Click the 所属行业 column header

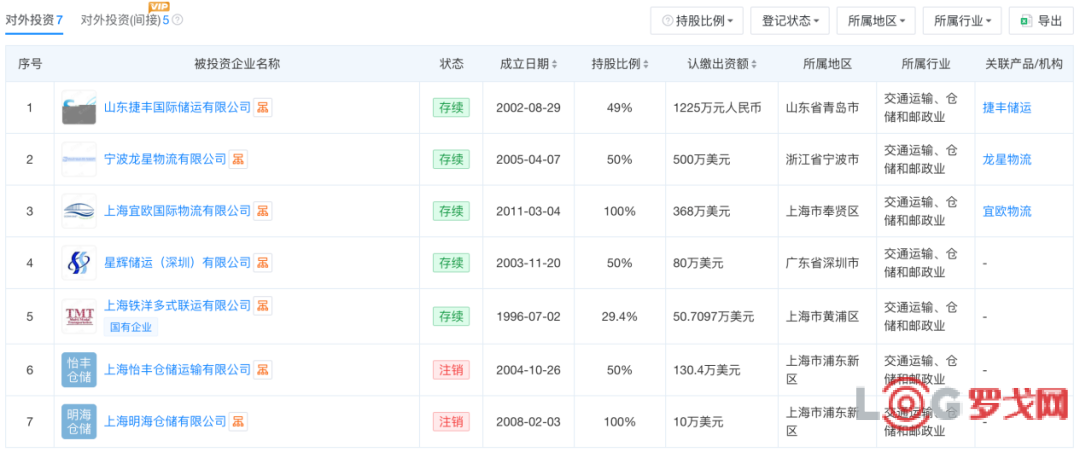click(926, 64)
